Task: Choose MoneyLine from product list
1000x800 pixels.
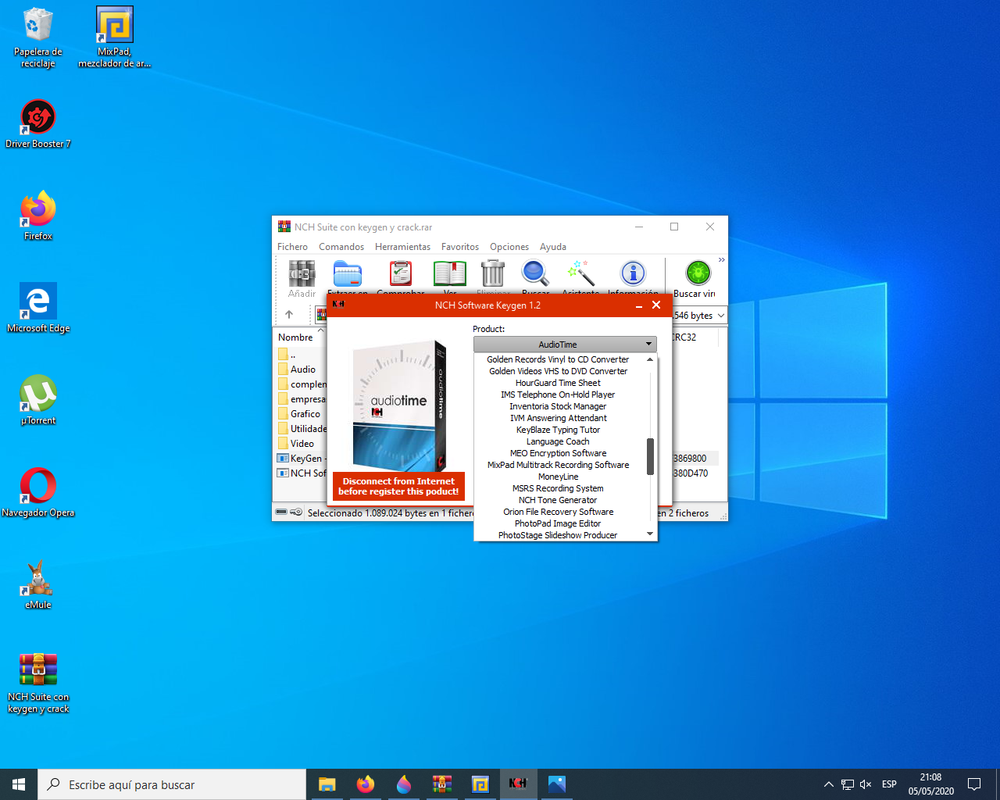Action: [x=558, y=477]
